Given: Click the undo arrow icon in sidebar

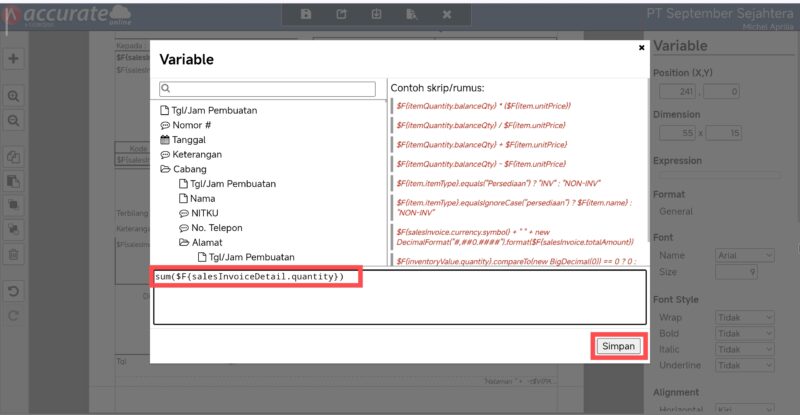Looking at the screenshot, I should coord(14,292).
